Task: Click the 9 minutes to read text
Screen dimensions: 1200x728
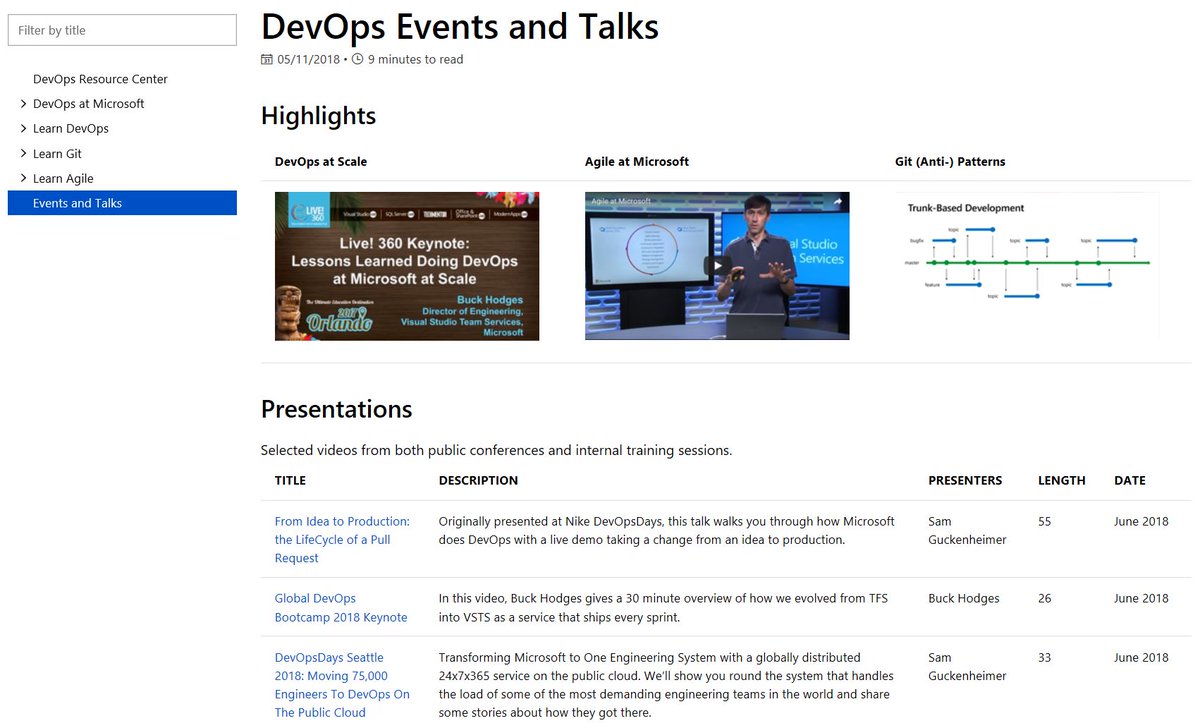Action: [x=416, y=60]
